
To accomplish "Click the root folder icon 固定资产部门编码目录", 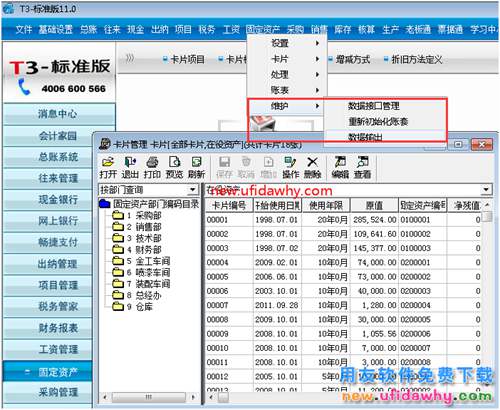I will pos(105,203).
